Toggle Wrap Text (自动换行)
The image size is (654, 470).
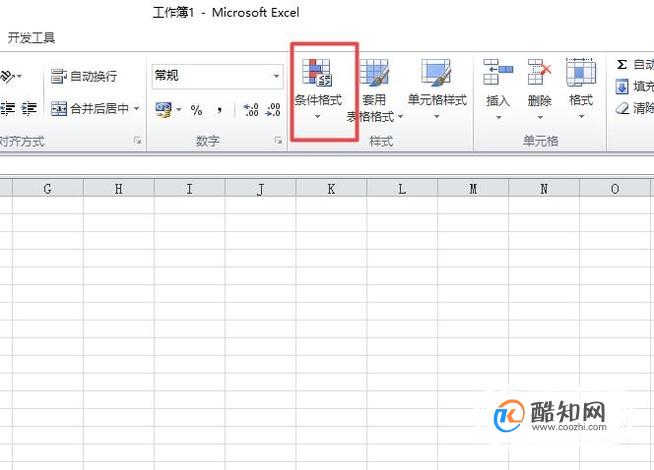pyautogui.click(x=83, y=76)
